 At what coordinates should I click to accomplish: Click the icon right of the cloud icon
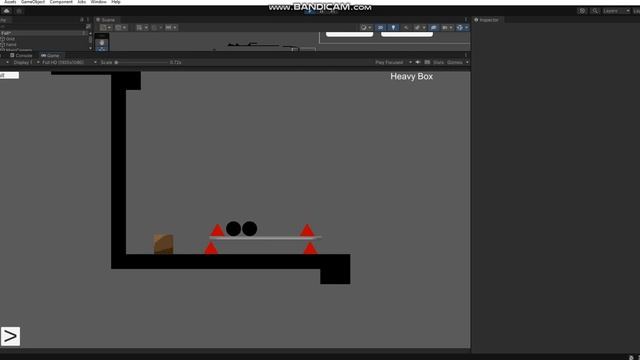(19, 11)
